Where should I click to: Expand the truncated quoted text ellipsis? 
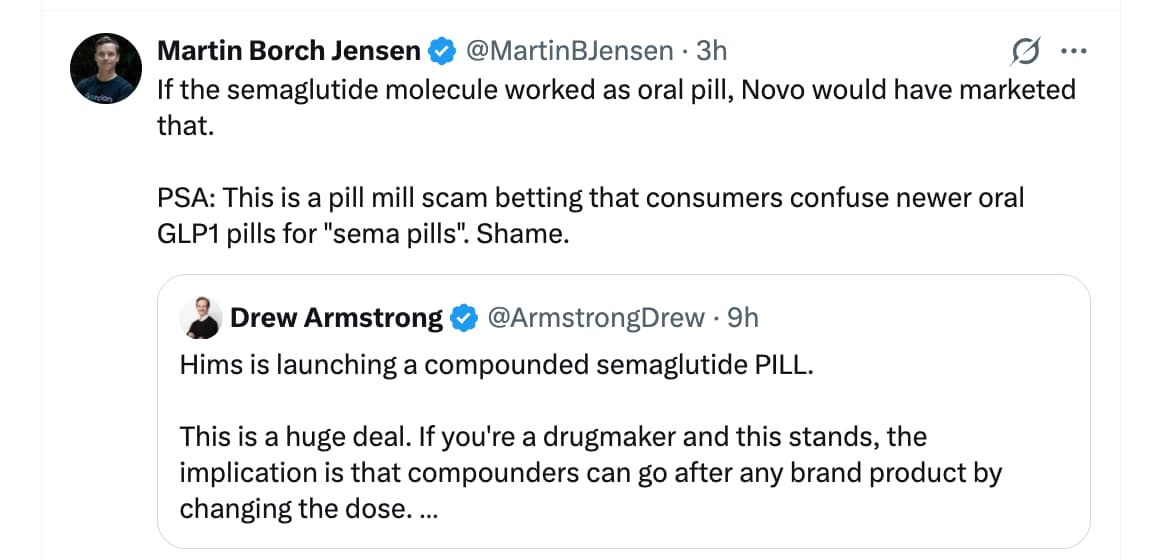coord(428,509)
